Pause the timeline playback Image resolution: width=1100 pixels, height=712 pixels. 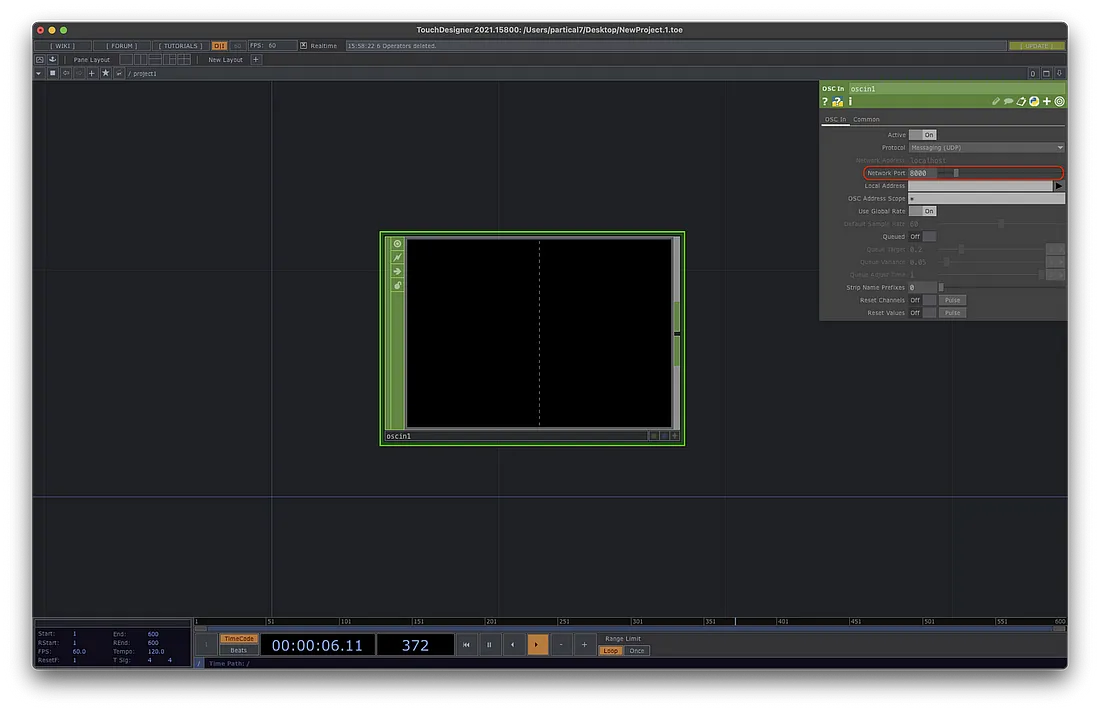489,645
